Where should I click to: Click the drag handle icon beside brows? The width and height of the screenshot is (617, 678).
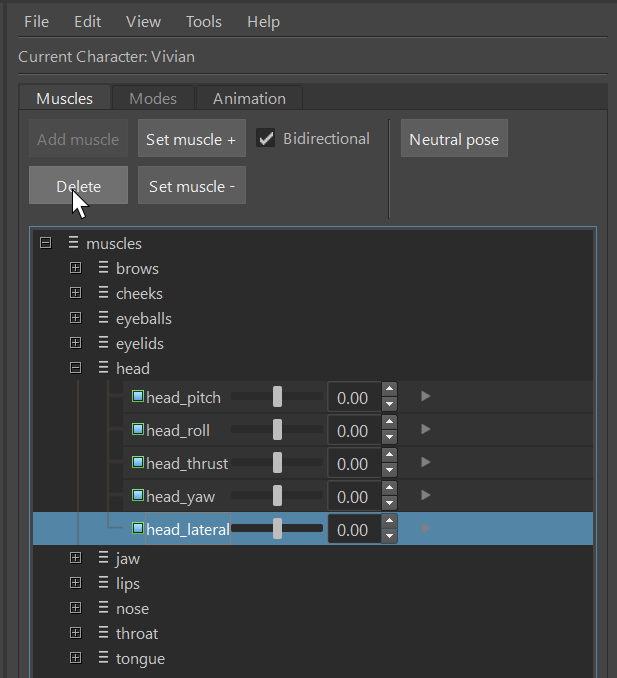[103, 268]
